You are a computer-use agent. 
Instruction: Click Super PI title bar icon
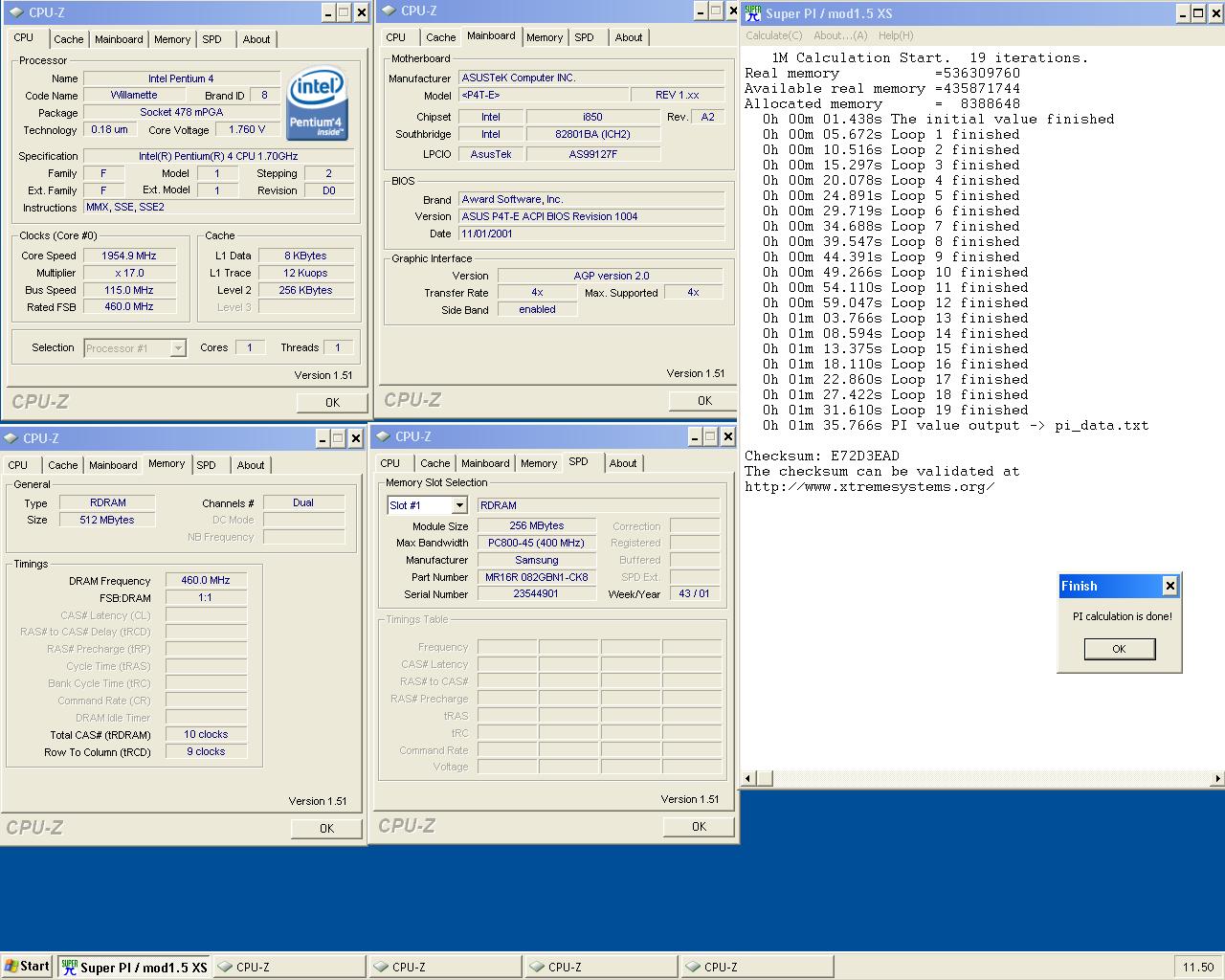[x=753, y=12]
